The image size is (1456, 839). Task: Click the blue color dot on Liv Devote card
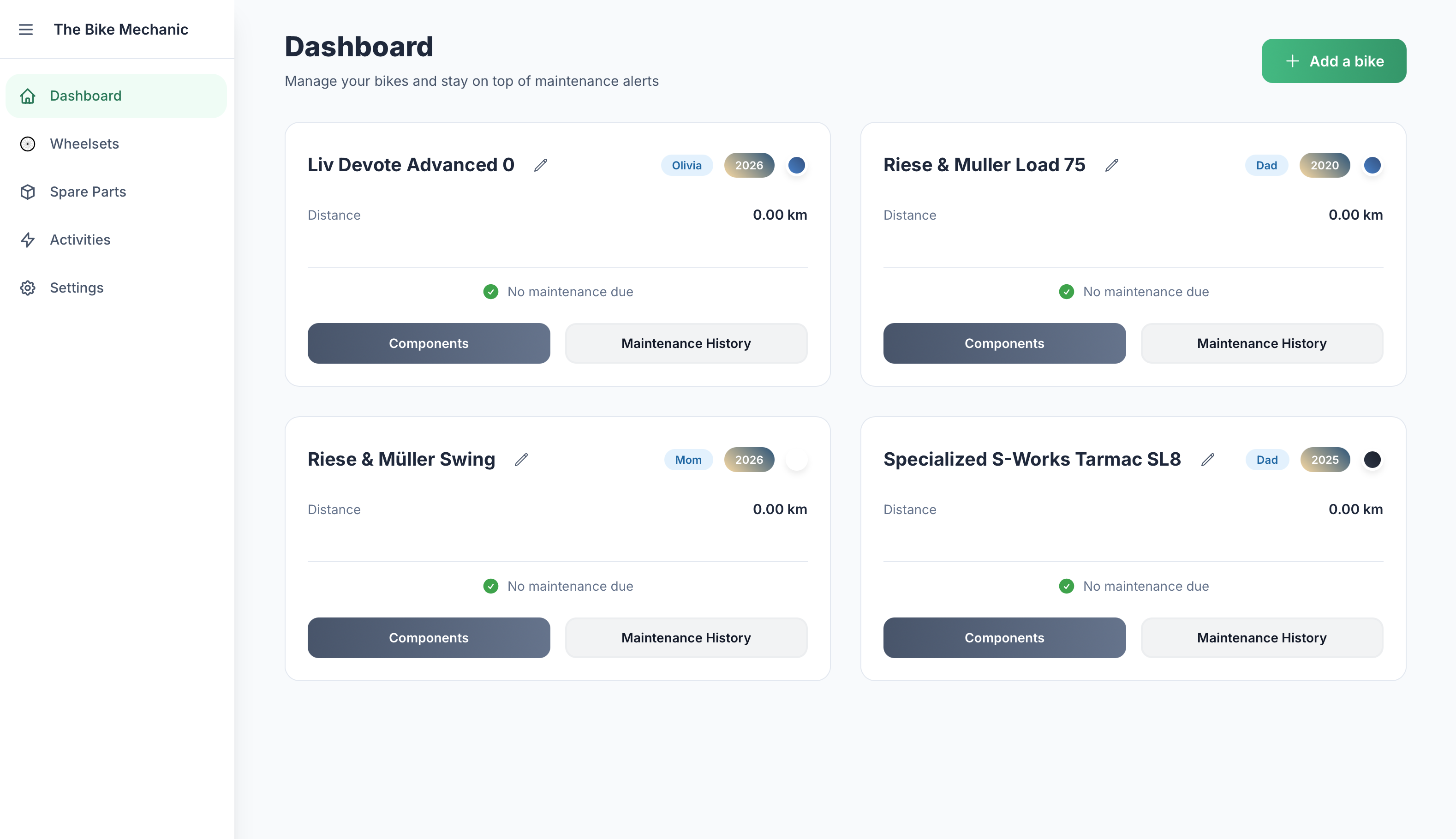[797, 165]
